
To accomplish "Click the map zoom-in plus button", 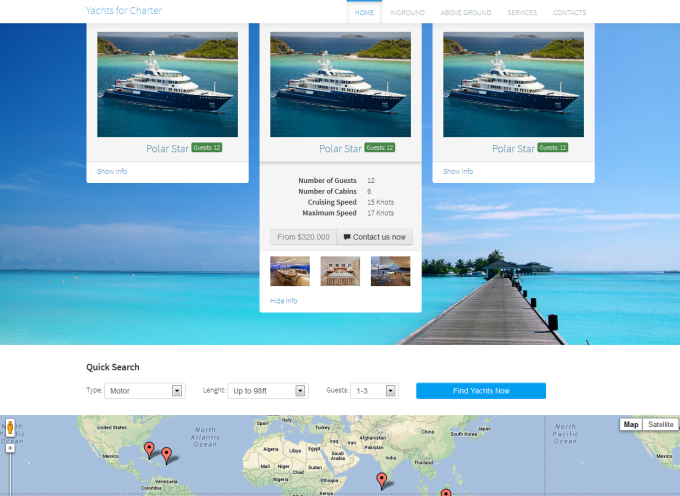I will [x=10, y=448].
